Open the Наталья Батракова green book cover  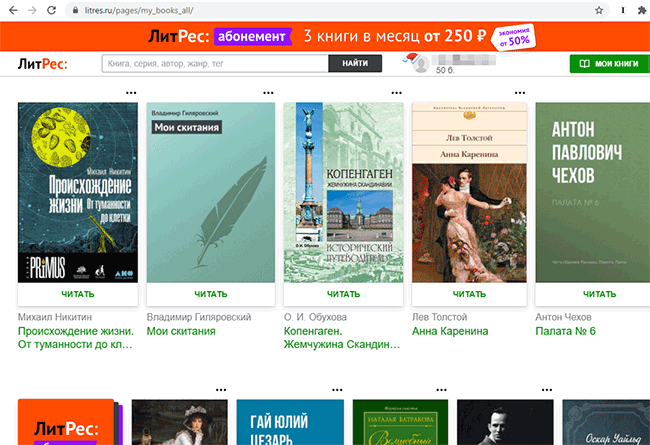pos(400,422)
